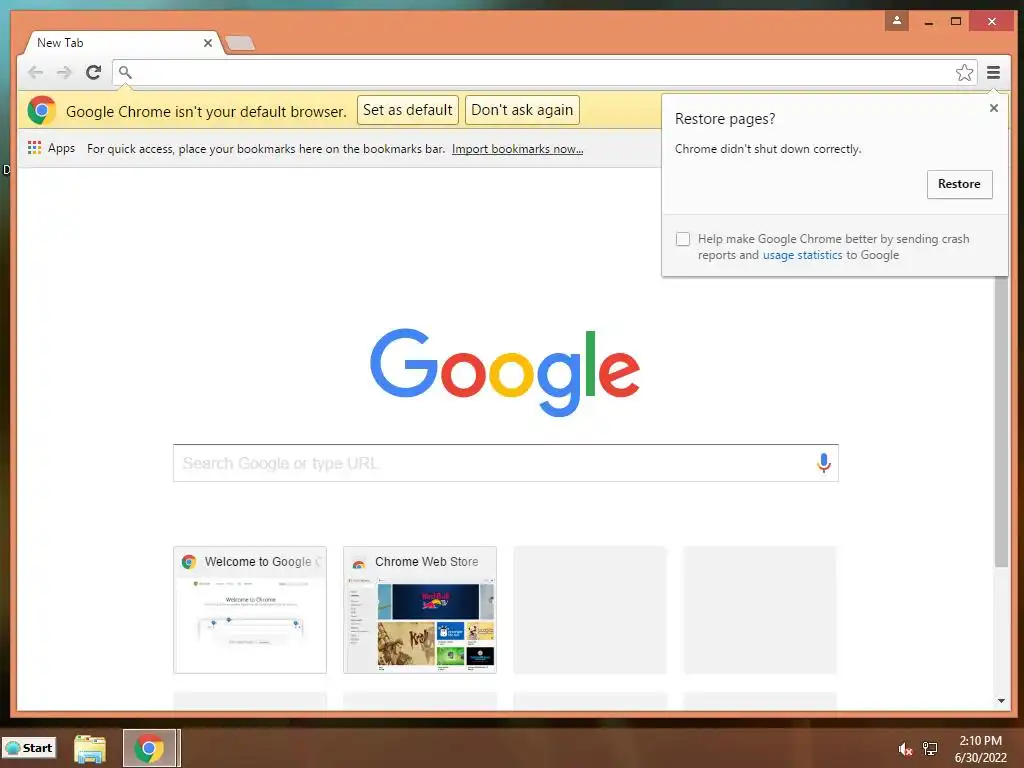Open the Welcome to Google Chrome thumbnail
The height and width of the screenshot is (768, 1024).
(249, 610)
